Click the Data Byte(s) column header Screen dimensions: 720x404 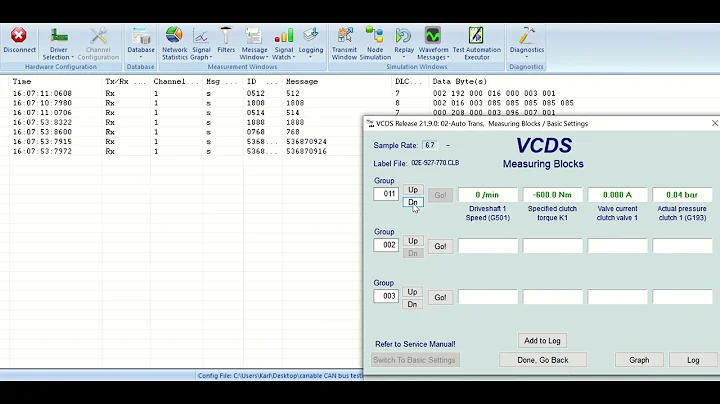point(460,82)
